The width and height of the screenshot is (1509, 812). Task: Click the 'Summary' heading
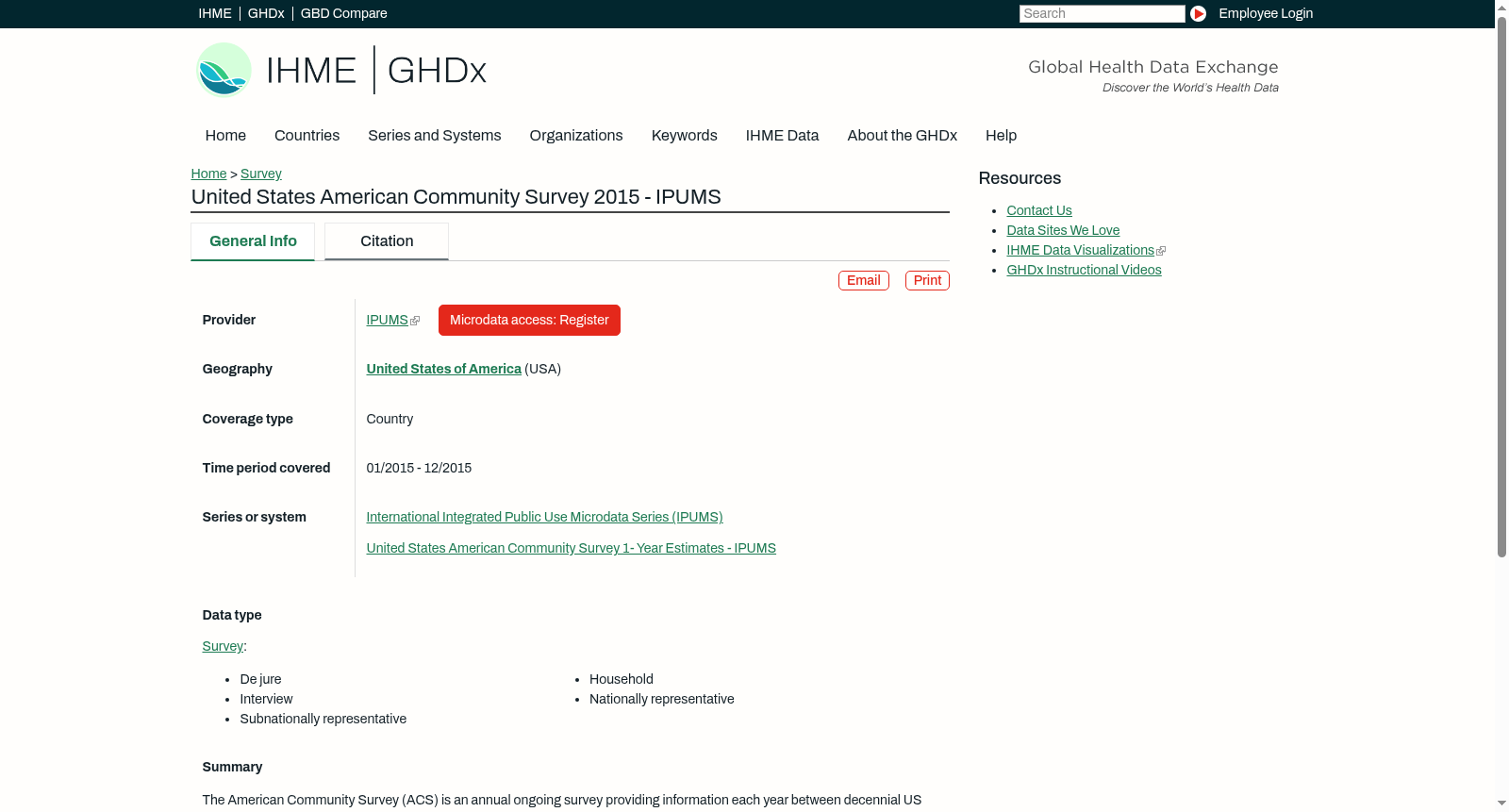tap(232, 768)
